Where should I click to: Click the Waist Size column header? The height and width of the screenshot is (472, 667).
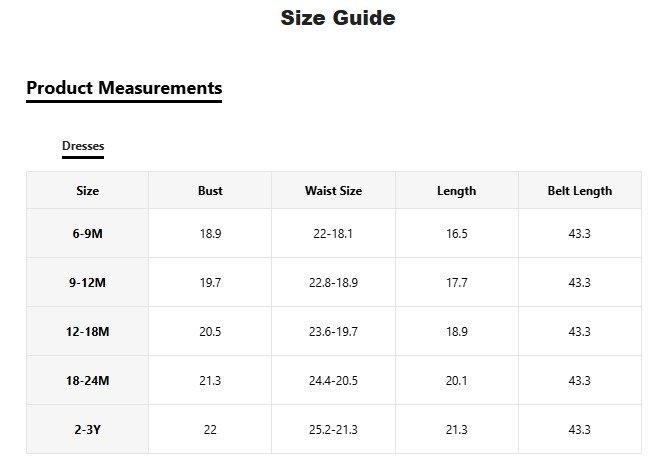click(x=333, y=191)
